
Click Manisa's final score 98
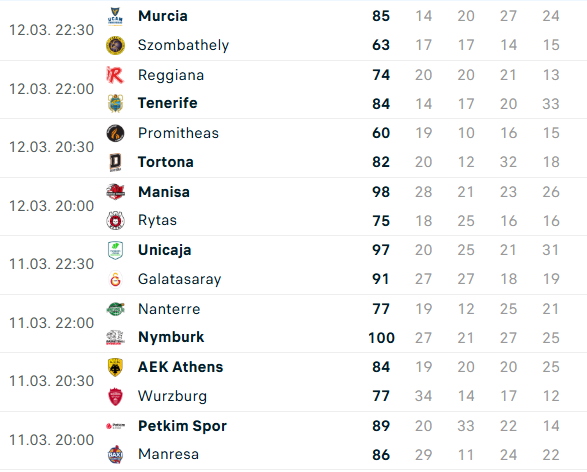pos(381,192)
